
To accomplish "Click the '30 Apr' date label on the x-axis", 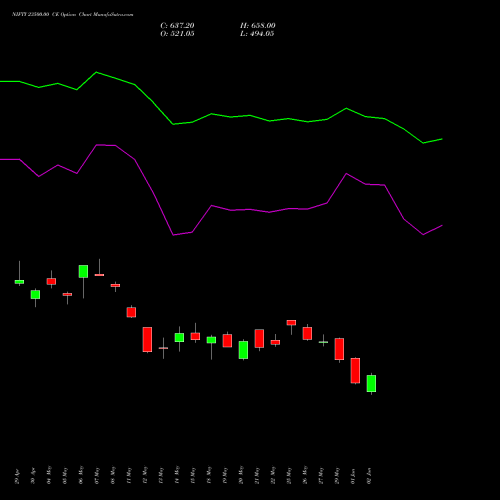I will pos(33,476).
